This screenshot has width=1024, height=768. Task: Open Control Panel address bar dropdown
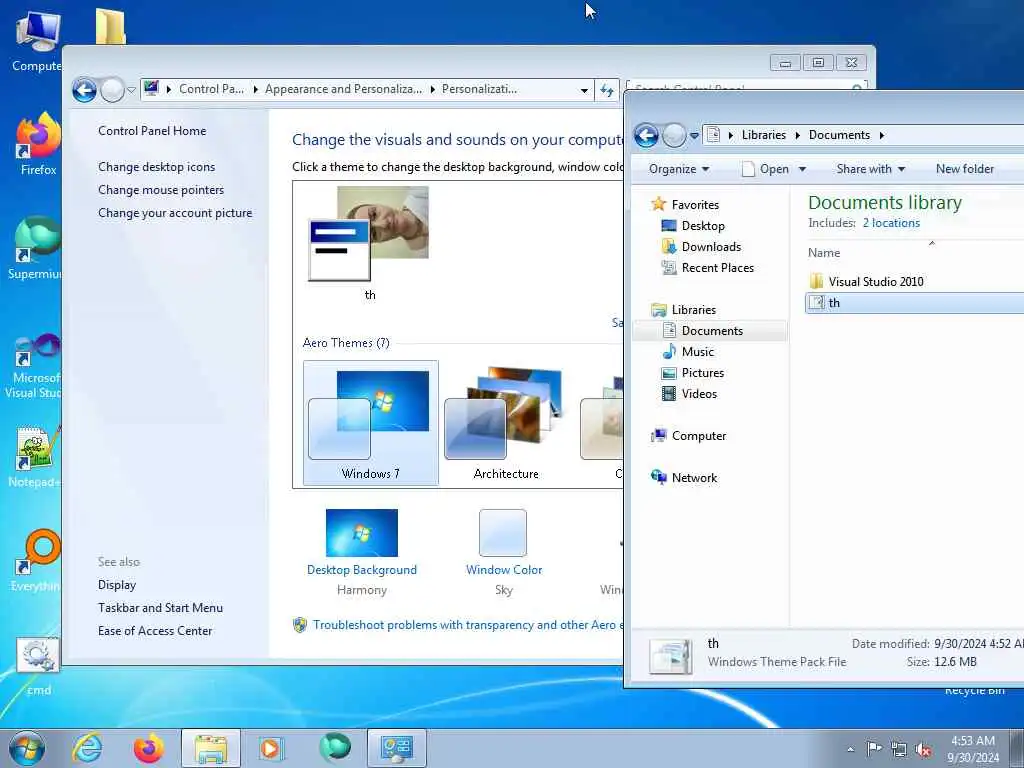click(x=584, y=90)
